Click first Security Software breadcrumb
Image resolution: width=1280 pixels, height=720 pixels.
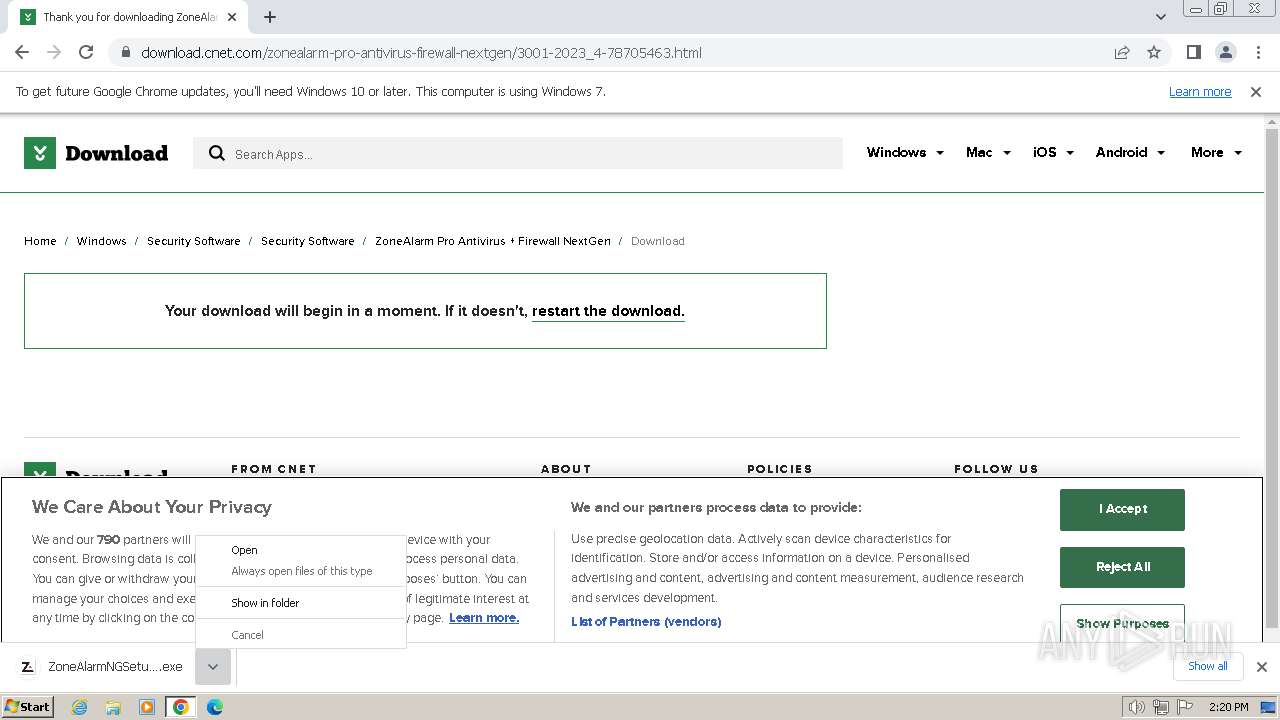193,241
